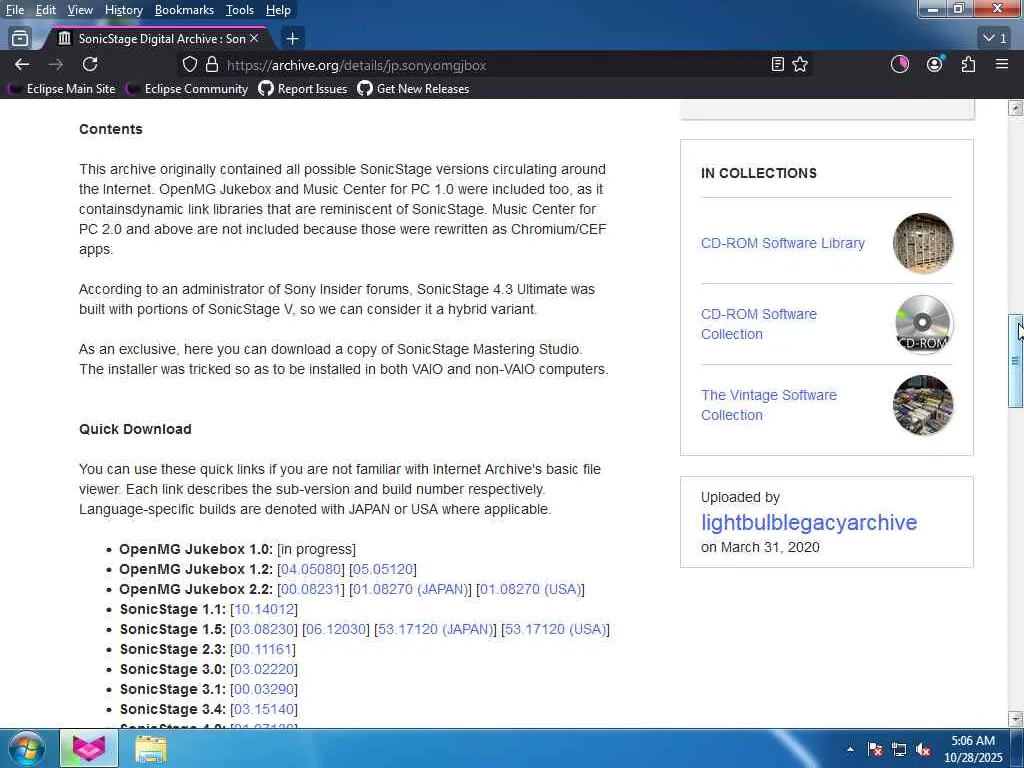Open Action Center flag tray icon
The image size is (1024, 768).
(x=875, y=749)
